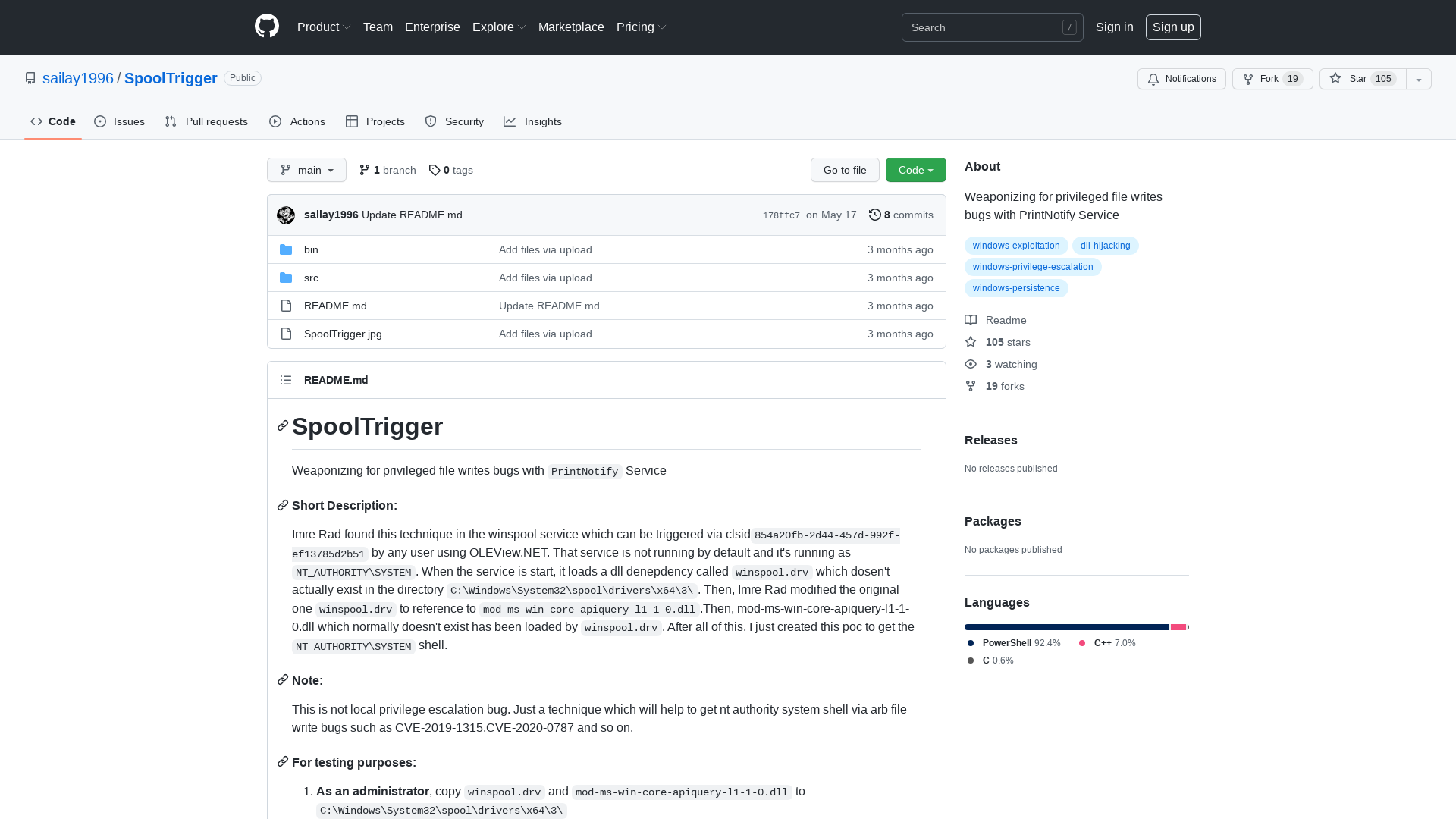
Task: Switch to the Actions tab
Action: pyautogui.click(x=297, y=121)
